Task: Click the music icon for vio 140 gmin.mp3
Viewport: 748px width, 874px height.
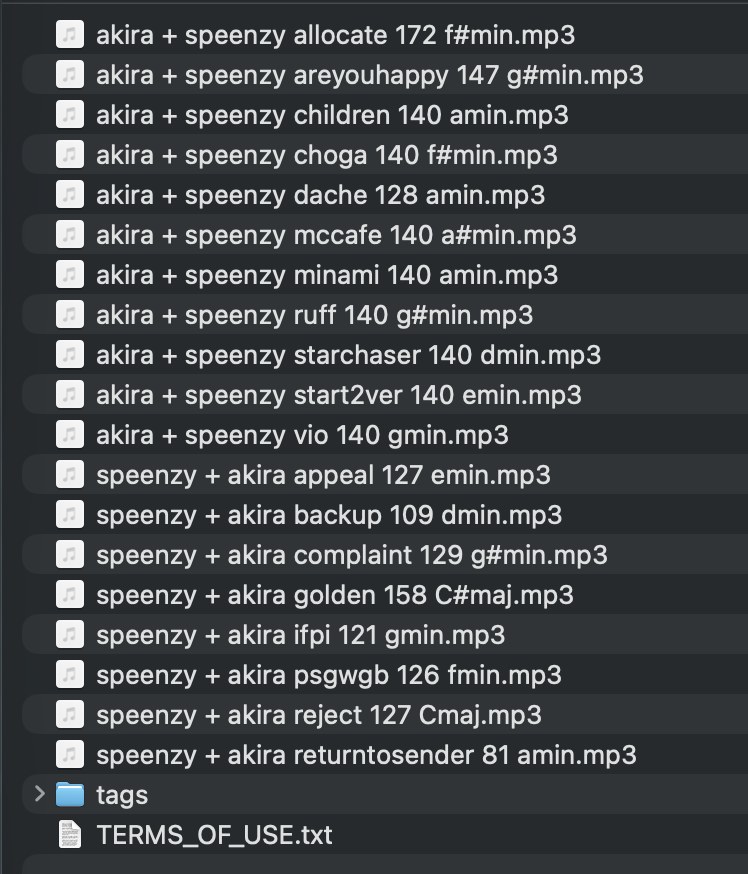Action: point(70,435)
